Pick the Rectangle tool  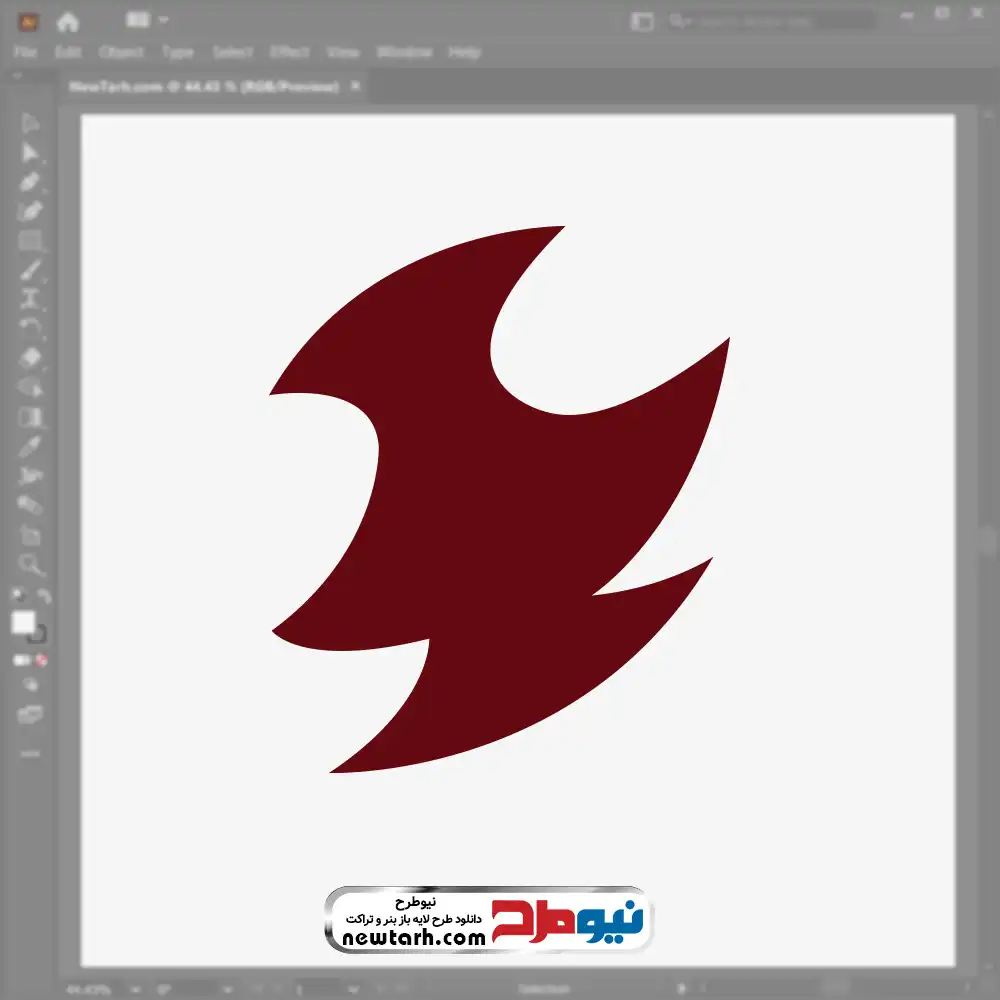click(x=31, y=241)
